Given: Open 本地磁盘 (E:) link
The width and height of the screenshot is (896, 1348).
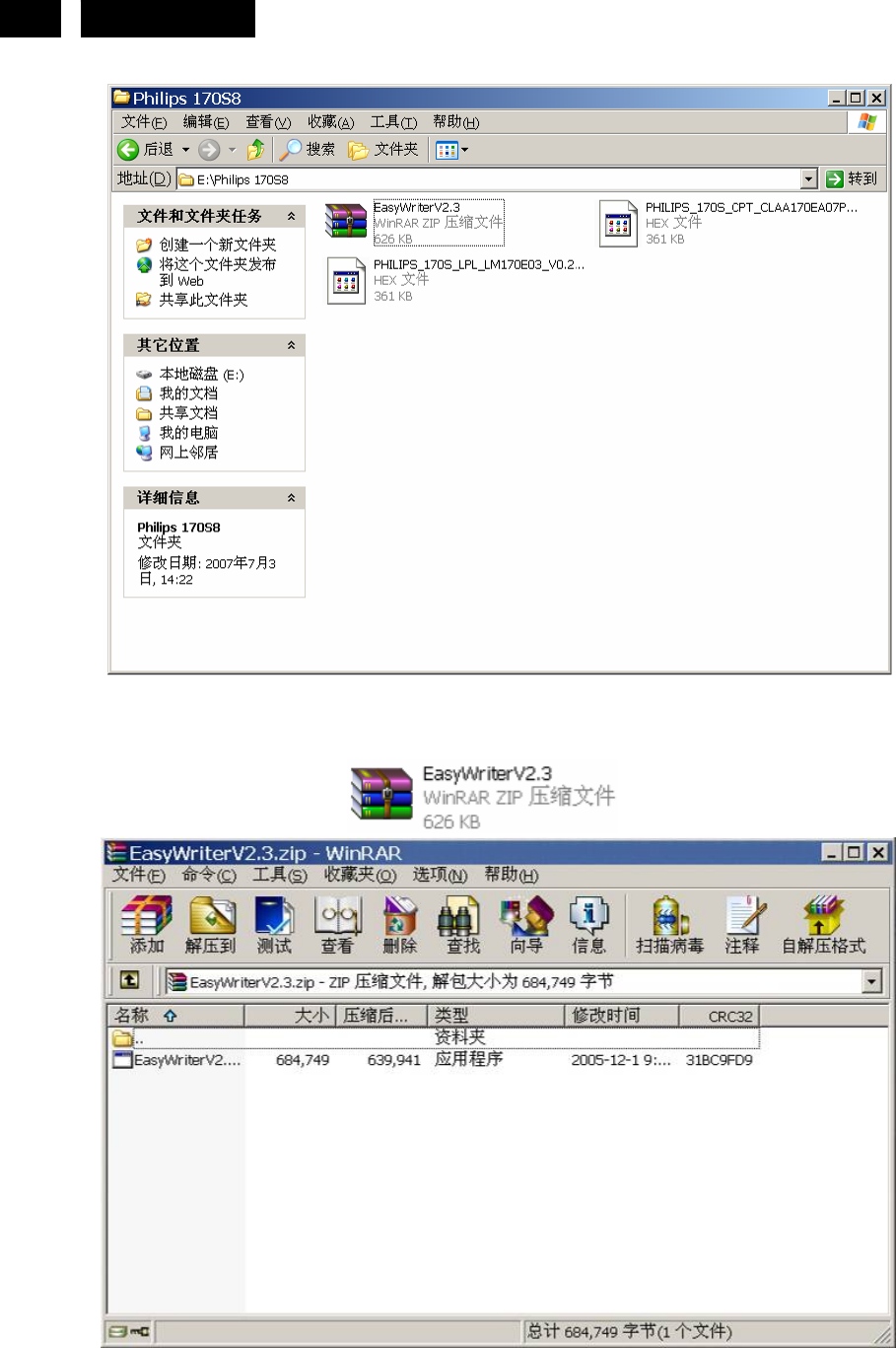Looking at the screenshot, I should click(x=190, y=375).
